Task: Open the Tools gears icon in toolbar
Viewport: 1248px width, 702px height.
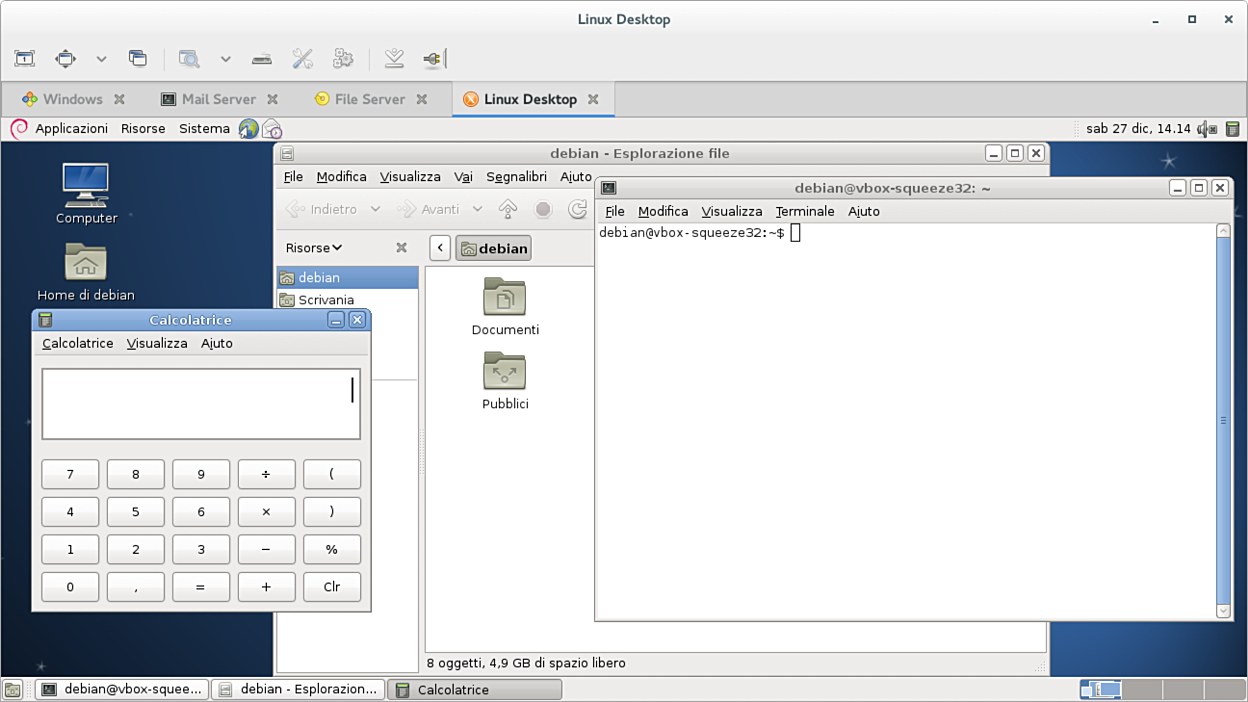Action: coord(343,59)
